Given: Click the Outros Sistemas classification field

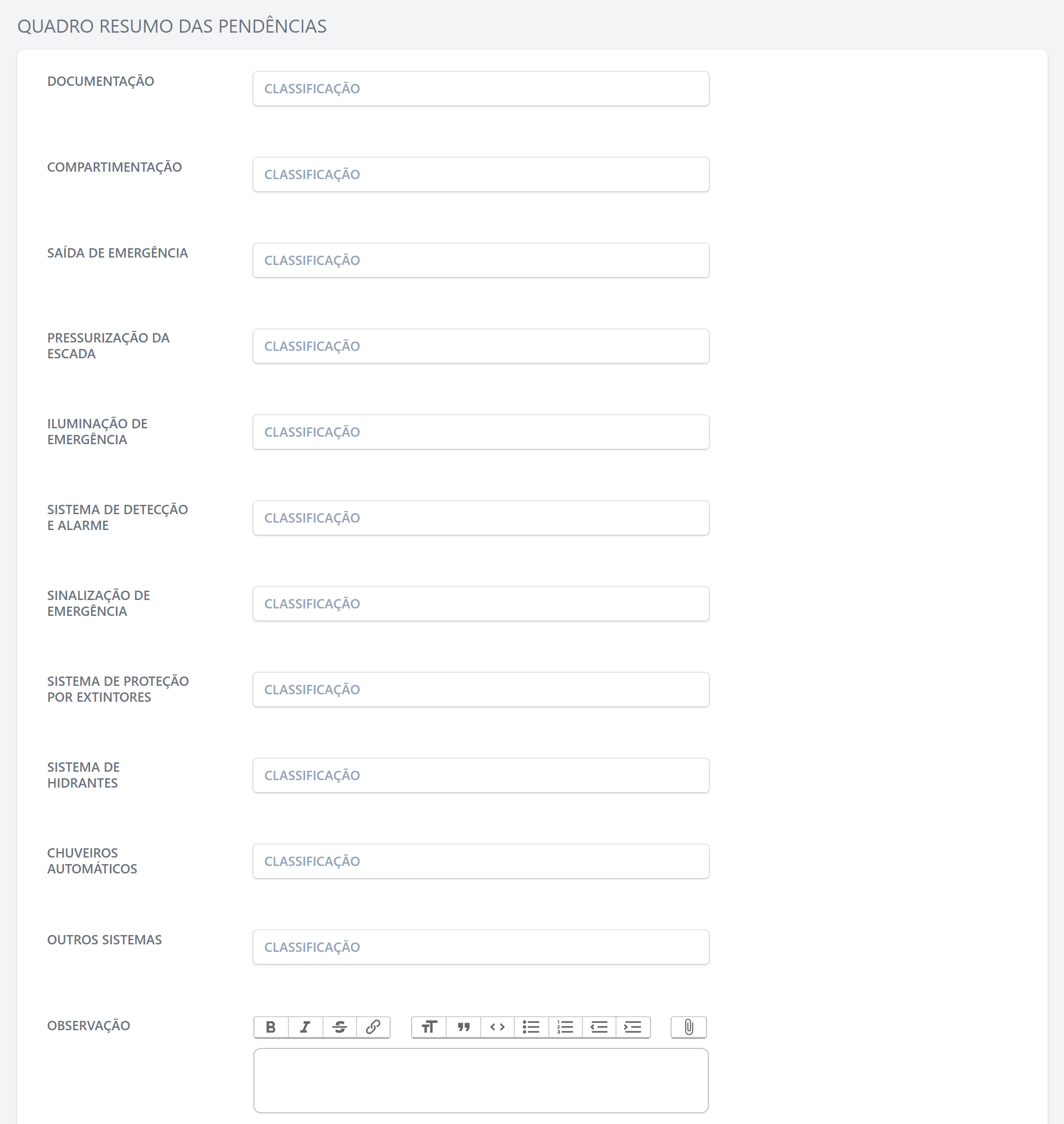Looking at the screenshot, I should point(480,947).
